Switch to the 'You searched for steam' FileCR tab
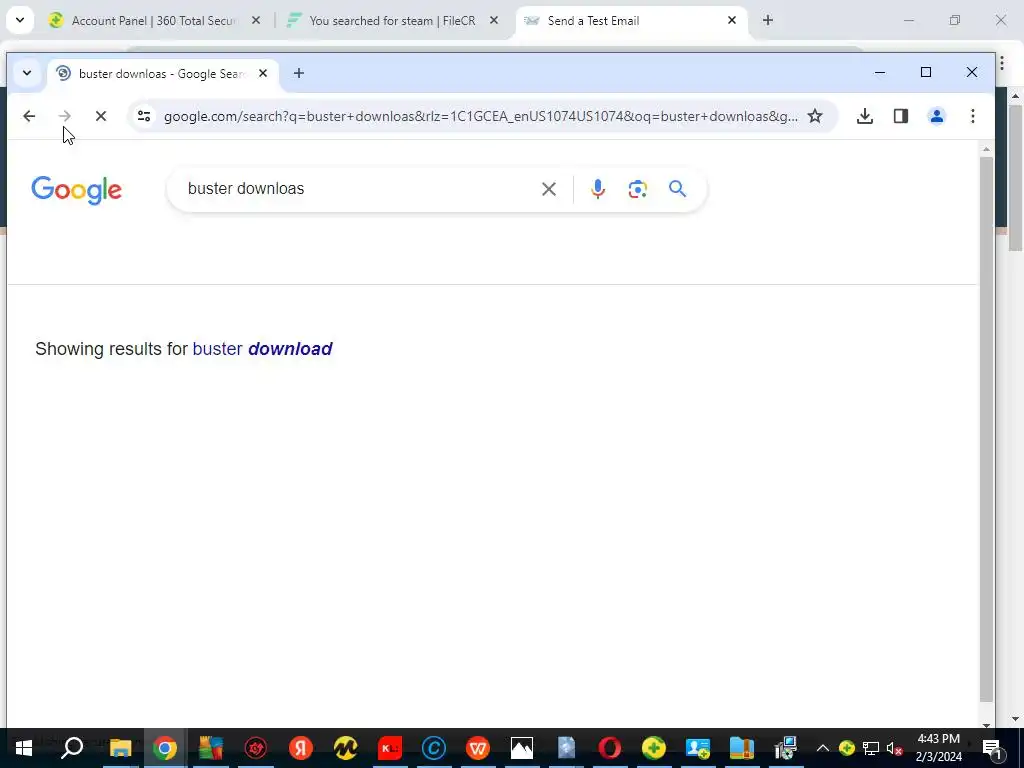Viewport: 1024px width, 768px height. coord(392,21)
